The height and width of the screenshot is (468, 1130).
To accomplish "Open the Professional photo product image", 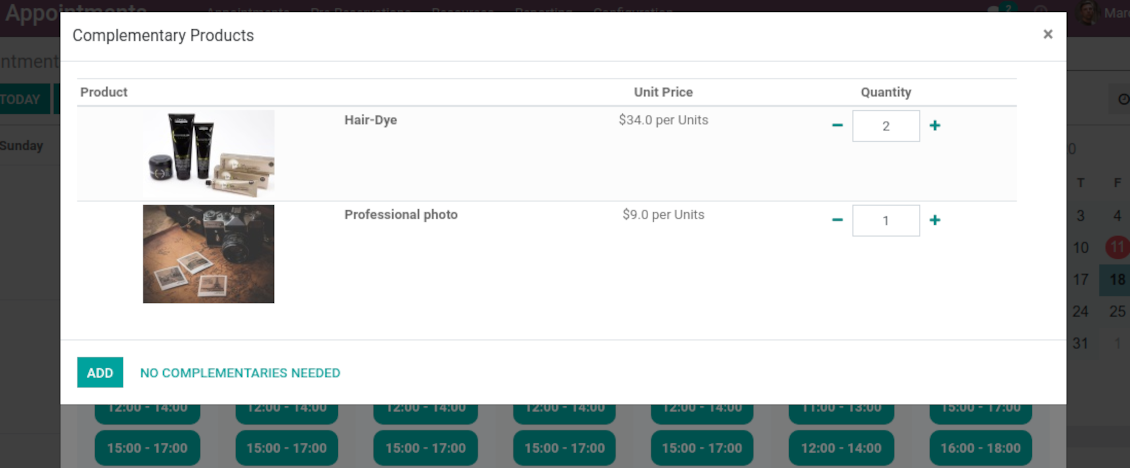I will pos(208,254).
